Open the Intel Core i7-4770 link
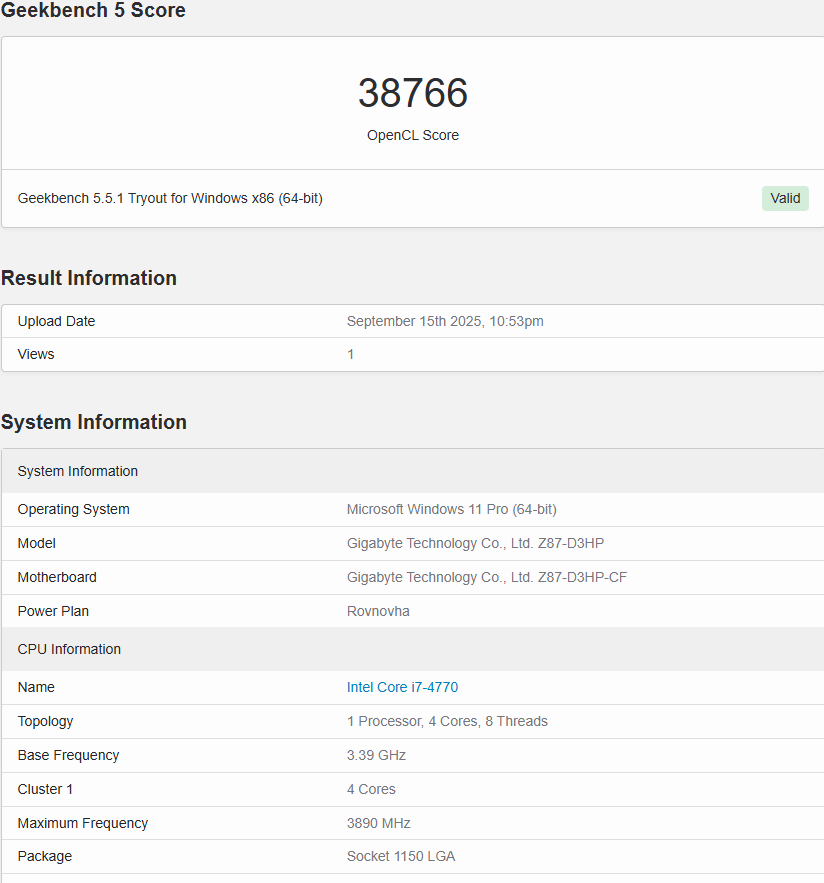This screenshot has width=824, height=883. coord(402,687)
